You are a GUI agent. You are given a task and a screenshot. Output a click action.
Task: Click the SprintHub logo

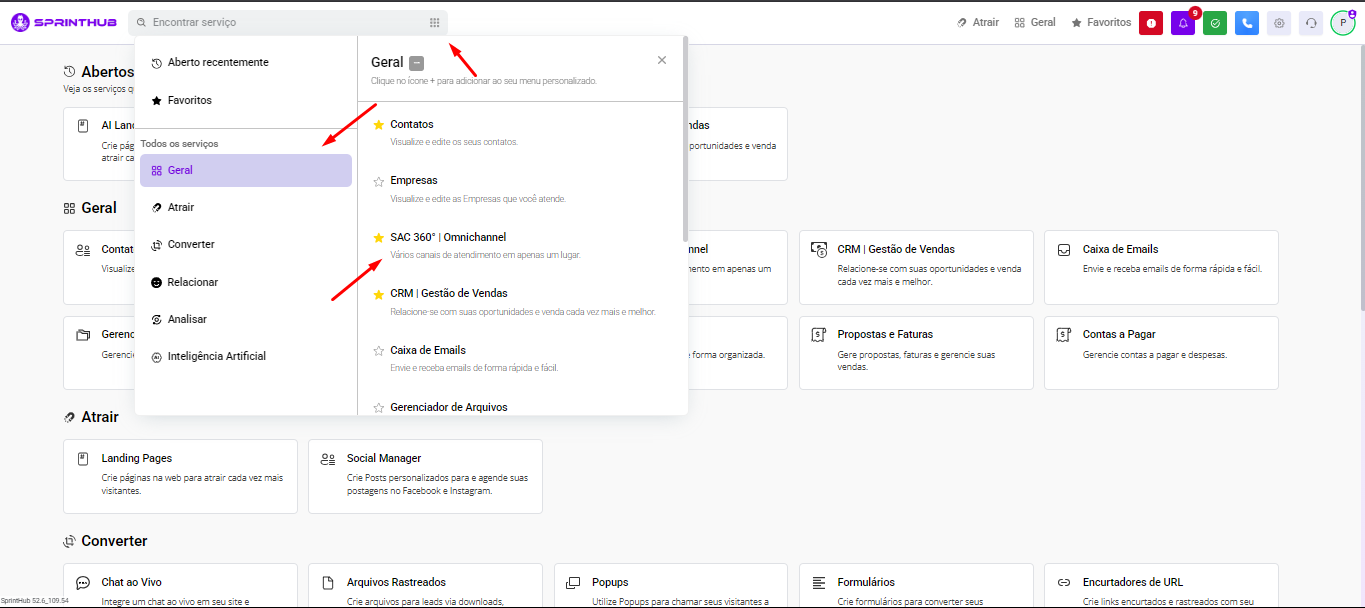(x=63, y=22)
